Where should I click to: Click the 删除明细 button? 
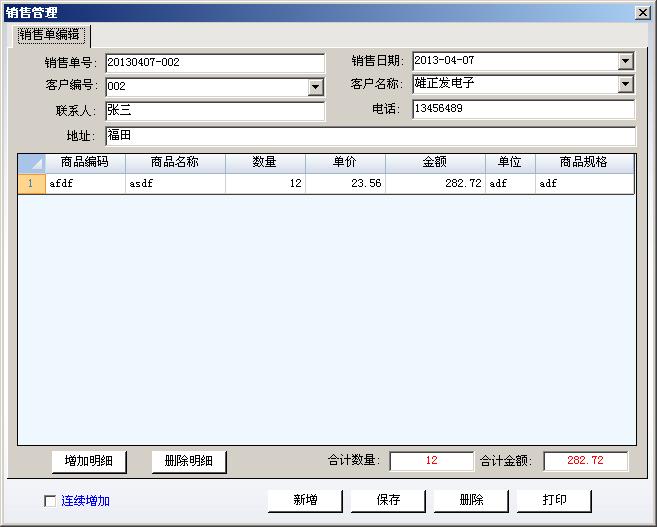pos(189,462)
